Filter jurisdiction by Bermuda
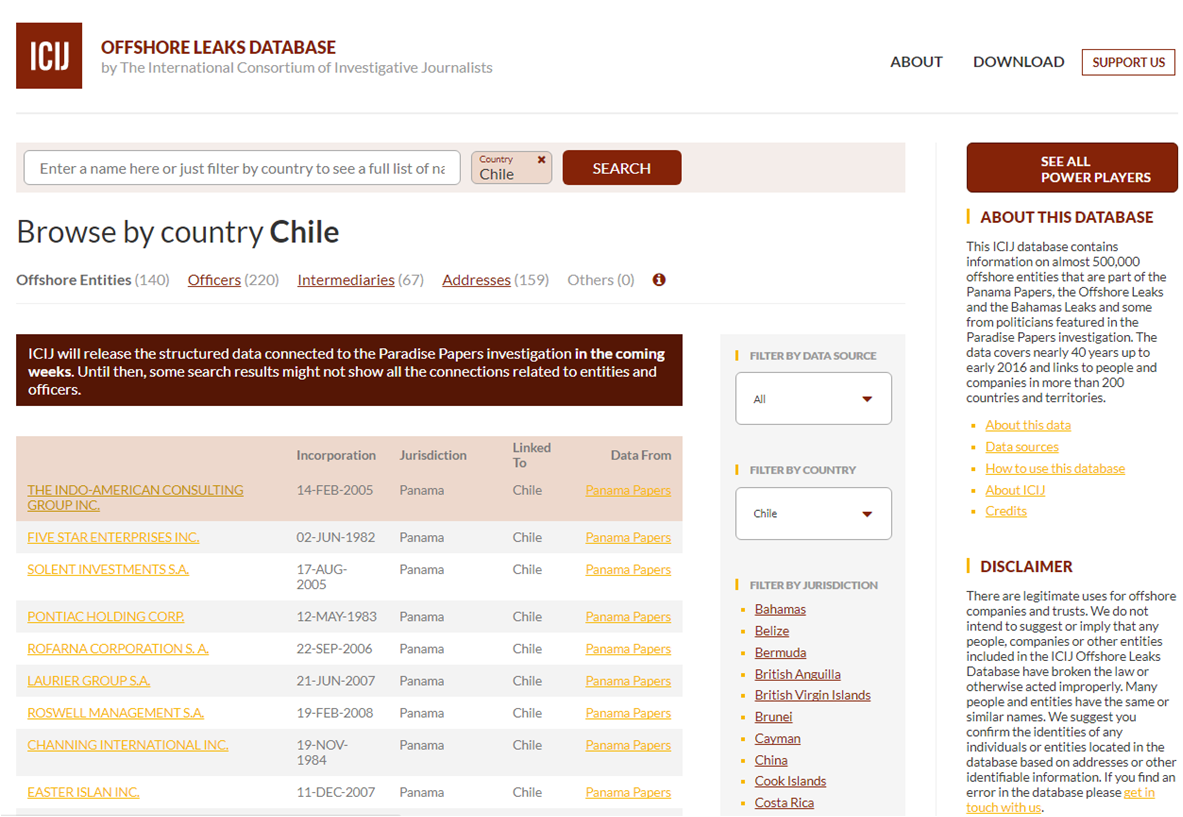Viewport: 1183px width, 817px height. pyautogui.click(x=780, y=653)
